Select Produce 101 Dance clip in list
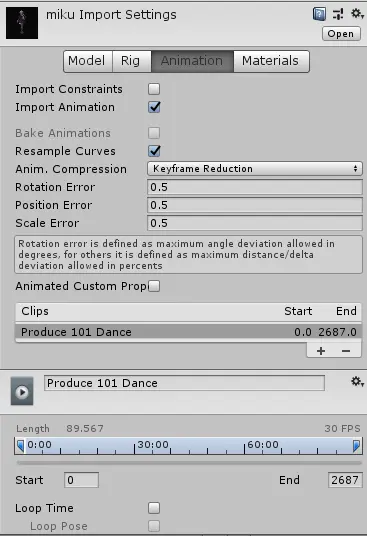The image size is (367, 536). coord(188,332)
